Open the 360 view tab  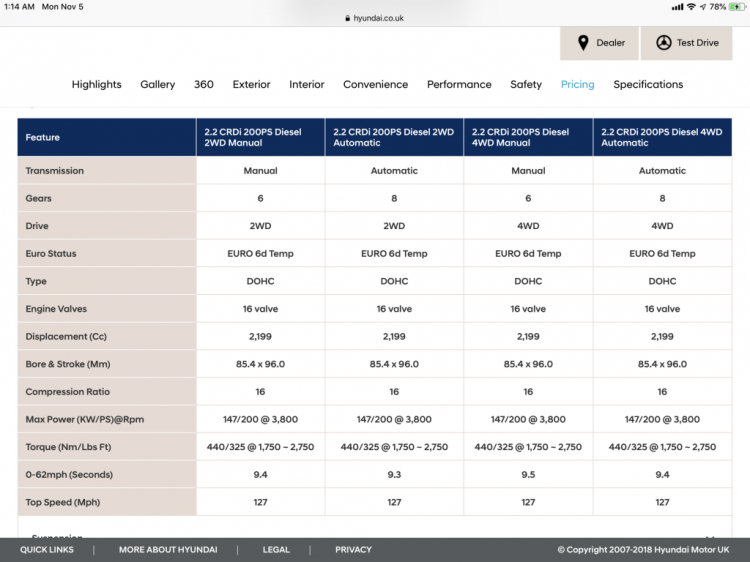pos(204,85)
